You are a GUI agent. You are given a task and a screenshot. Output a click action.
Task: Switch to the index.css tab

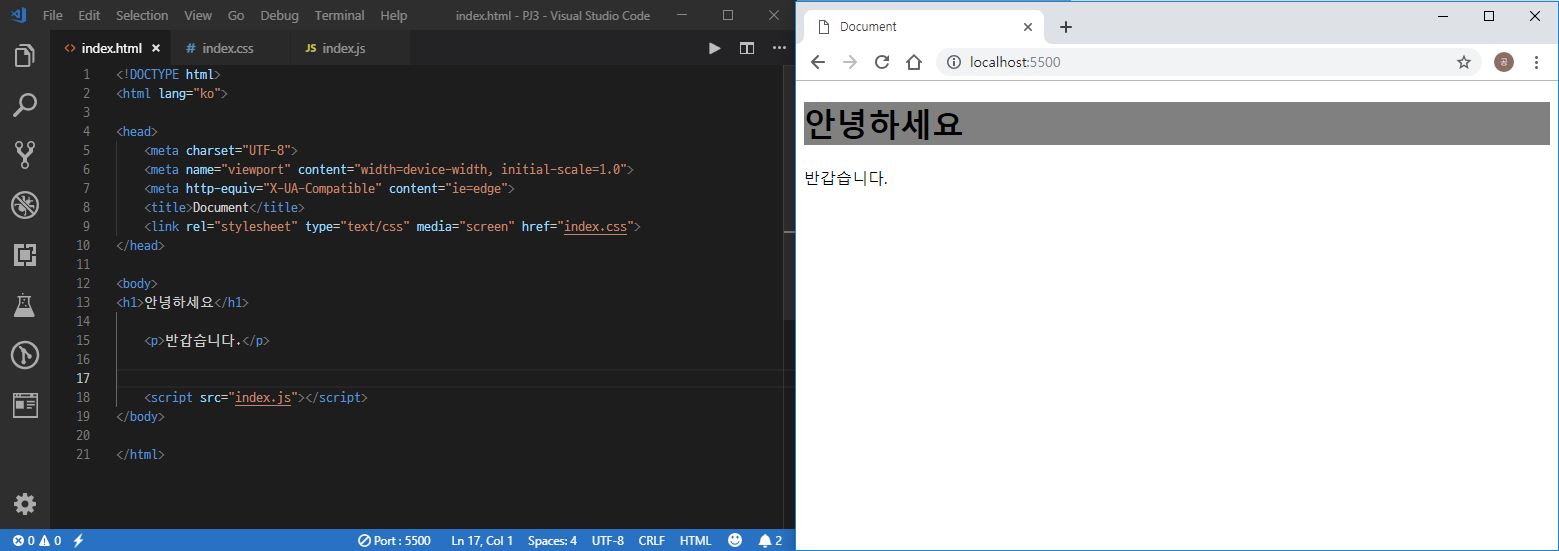229,48
